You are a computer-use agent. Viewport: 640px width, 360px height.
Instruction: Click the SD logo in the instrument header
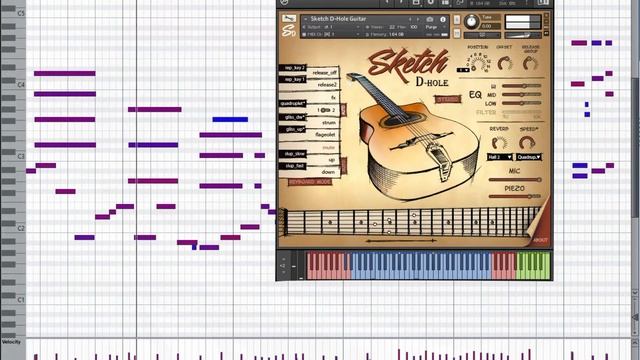(289, 31)
